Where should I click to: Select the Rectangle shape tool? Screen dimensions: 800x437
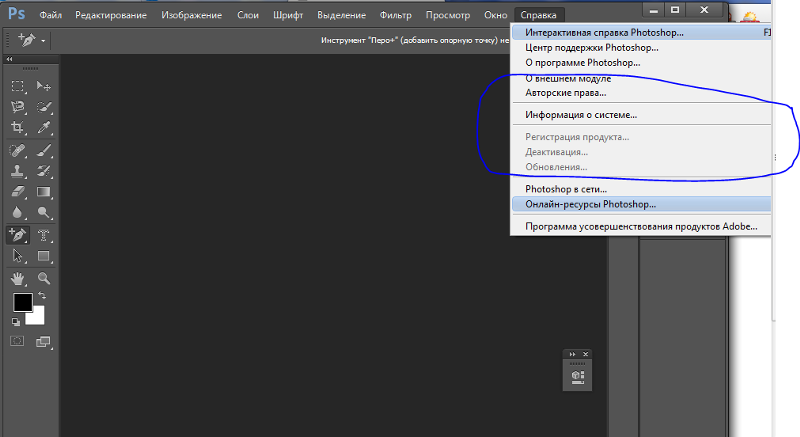[43, 255]
